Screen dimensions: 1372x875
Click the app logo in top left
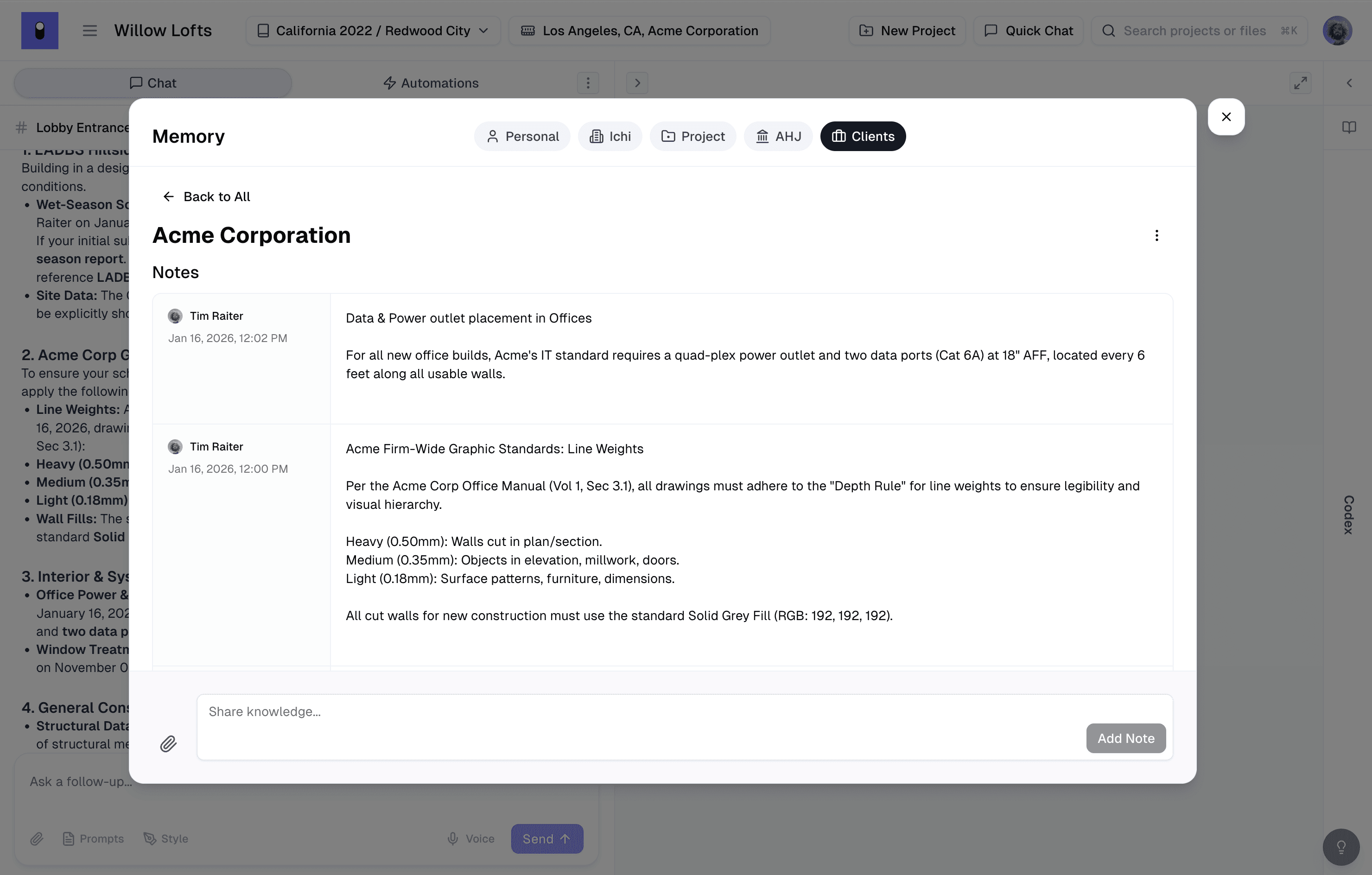(x=40, y=31)
